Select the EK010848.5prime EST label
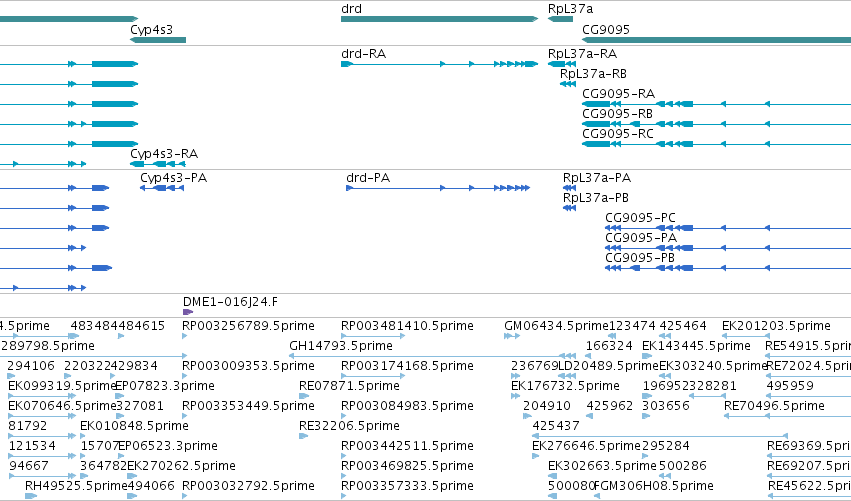Screen dimensions: 851x501 [x=134, y=426]
